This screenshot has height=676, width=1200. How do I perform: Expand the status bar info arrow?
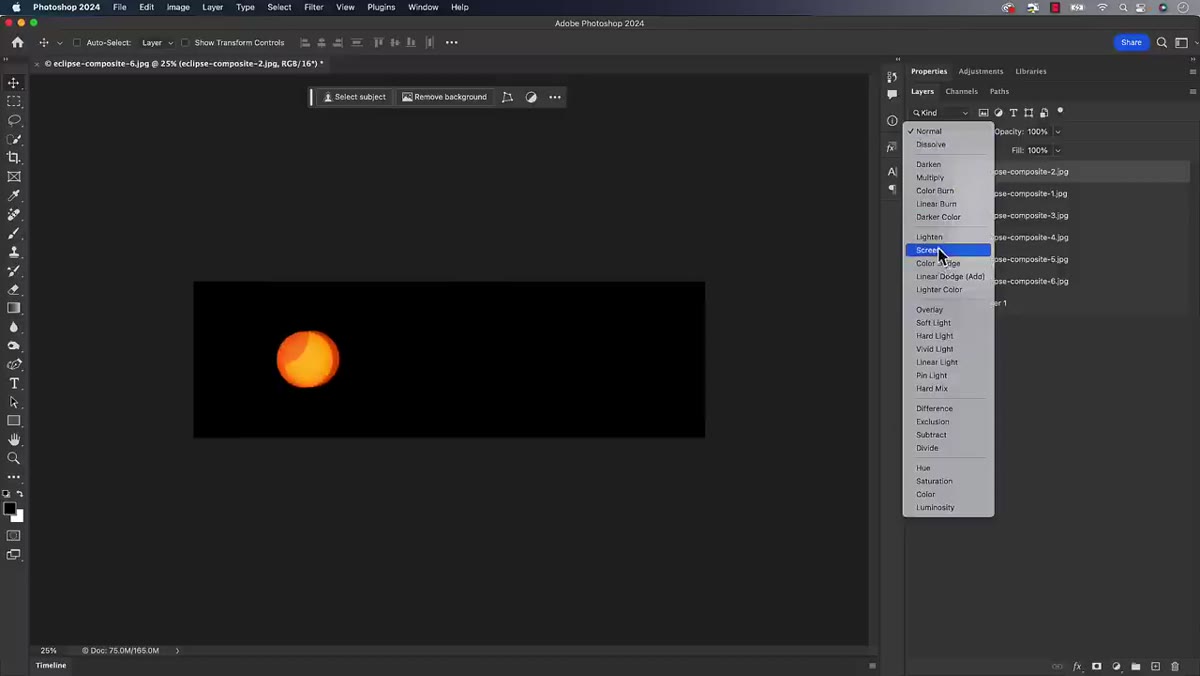pyautogui.click(x=177, y=651)
